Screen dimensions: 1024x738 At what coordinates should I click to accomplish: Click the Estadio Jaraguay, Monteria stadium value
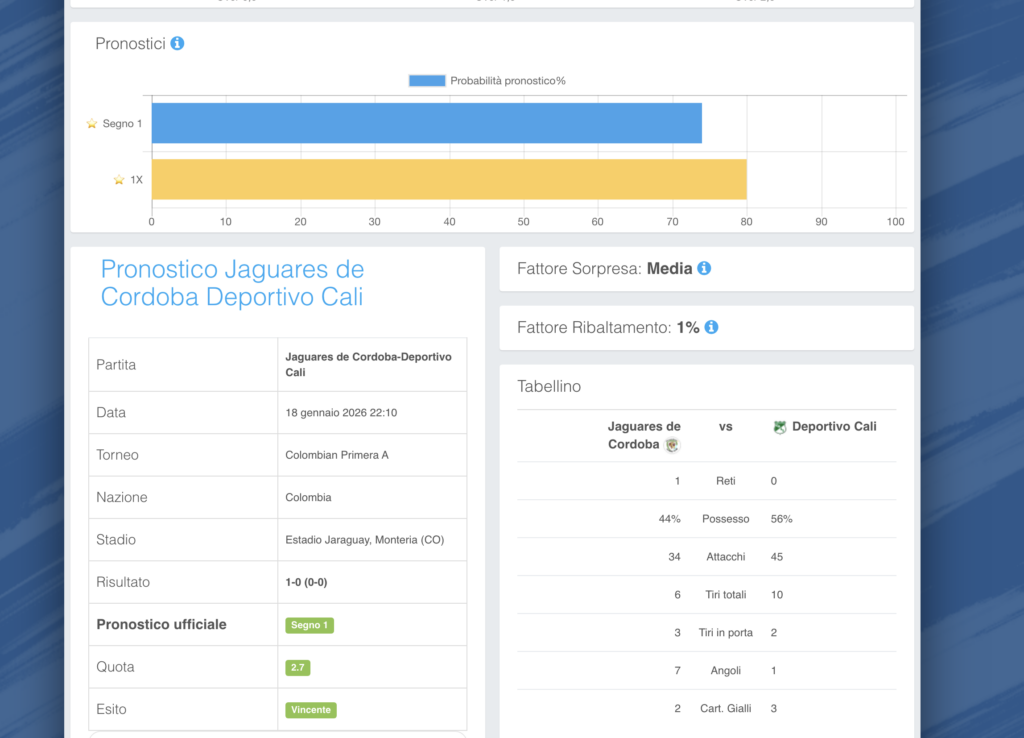(x=364, y=540)
